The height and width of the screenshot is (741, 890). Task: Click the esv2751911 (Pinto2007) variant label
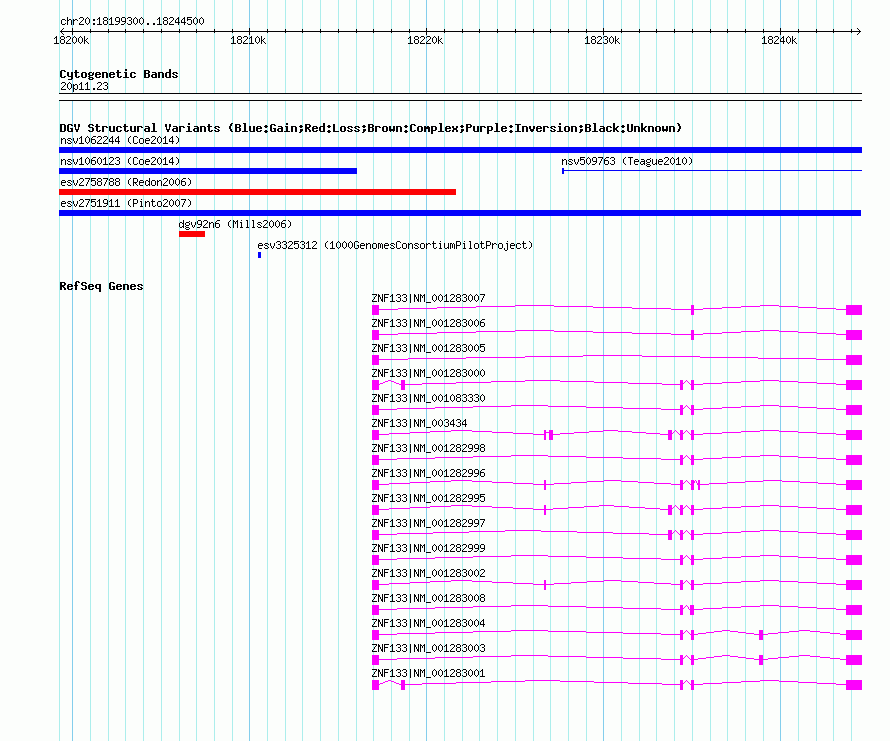pos(125,203)
